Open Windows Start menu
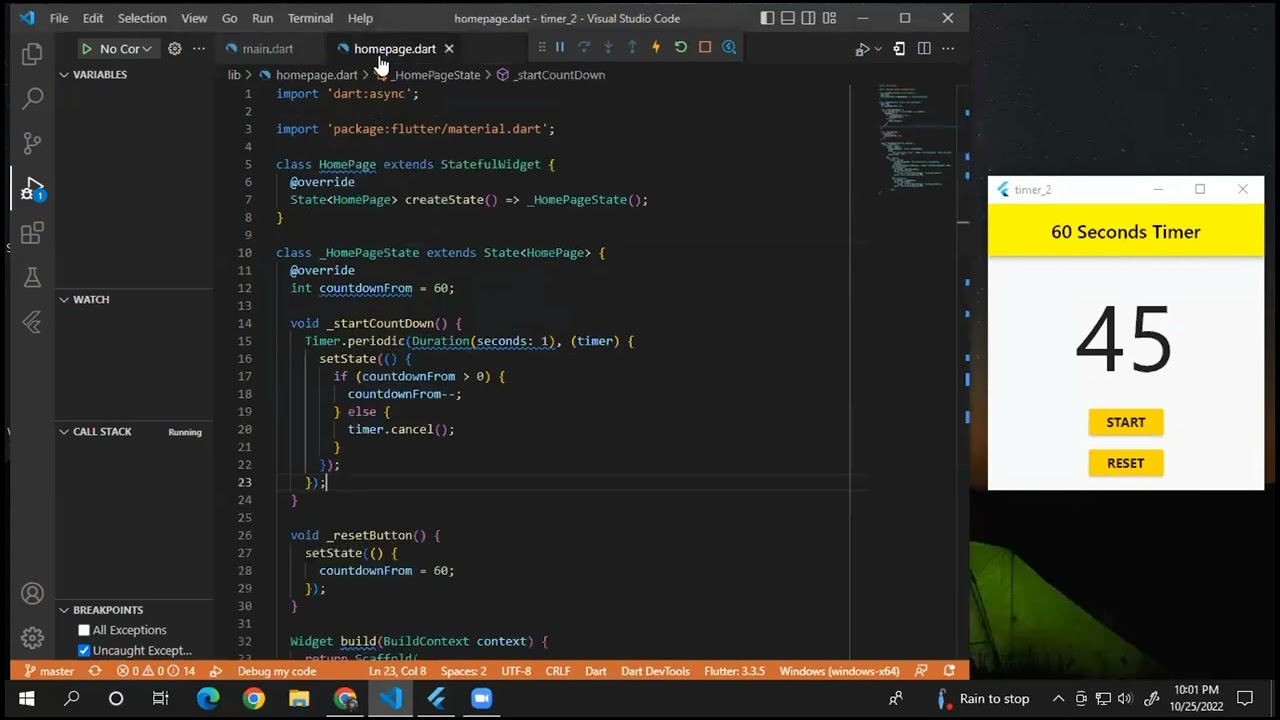 pos(26,699)
